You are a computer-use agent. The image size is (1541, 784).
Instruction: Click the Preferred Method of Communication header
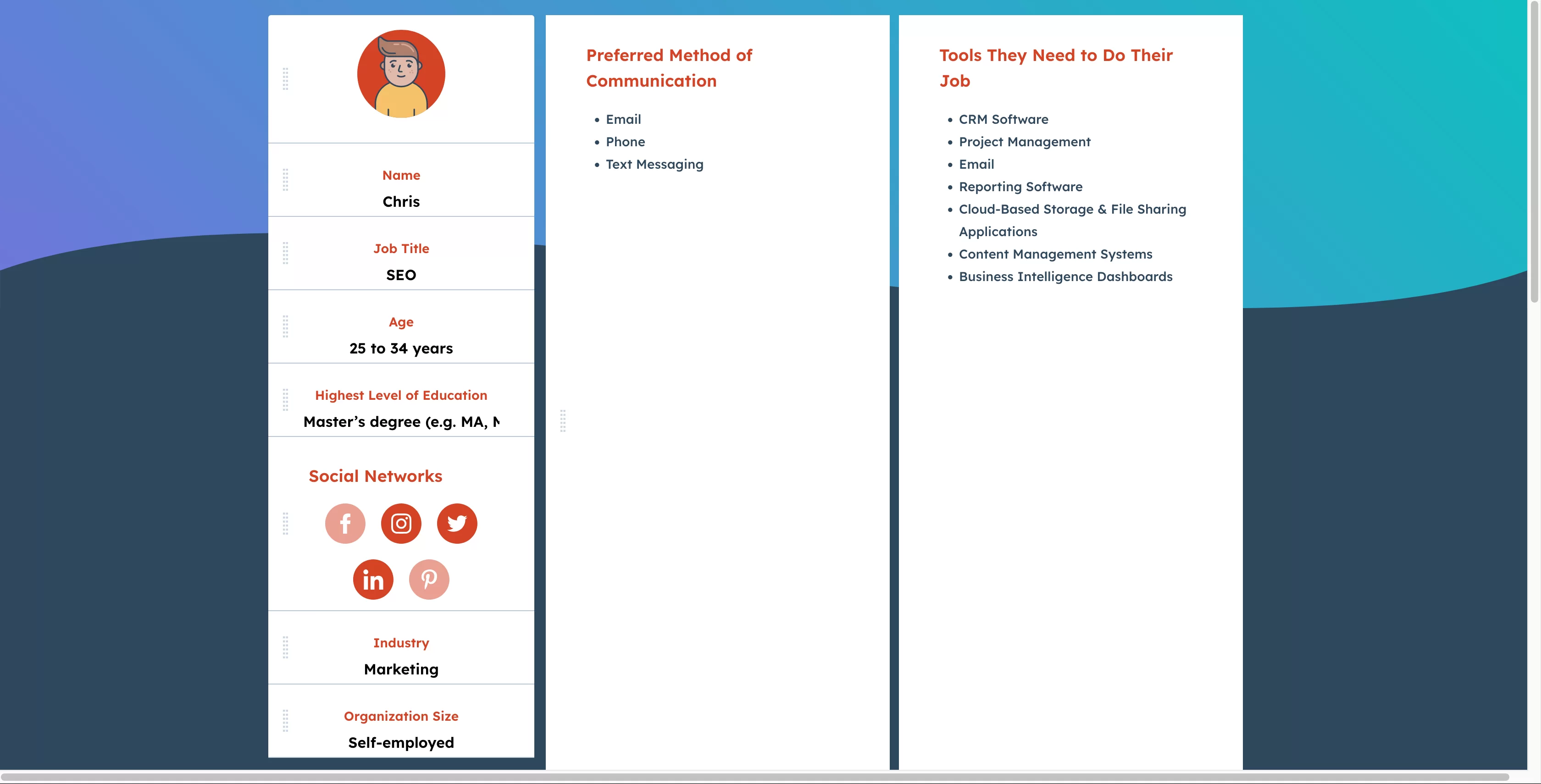669,68
